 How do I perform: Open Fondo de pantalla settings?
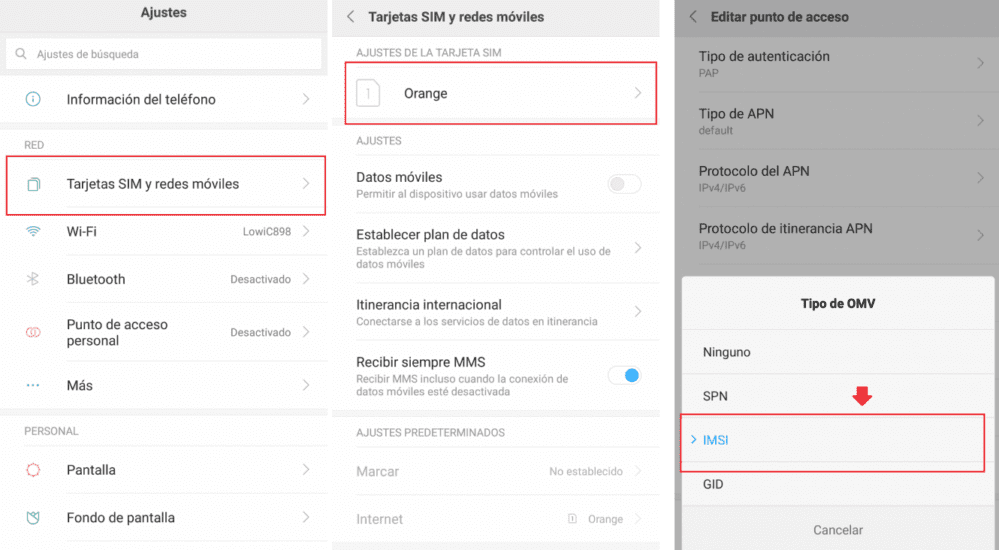164,517
